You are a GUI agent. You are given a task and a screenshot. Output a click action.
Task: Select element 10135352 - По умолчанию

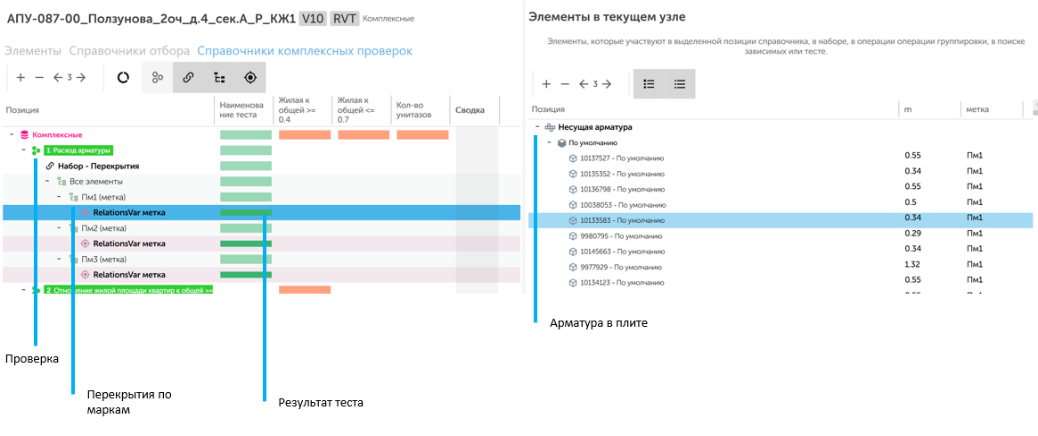coord(622,174)
